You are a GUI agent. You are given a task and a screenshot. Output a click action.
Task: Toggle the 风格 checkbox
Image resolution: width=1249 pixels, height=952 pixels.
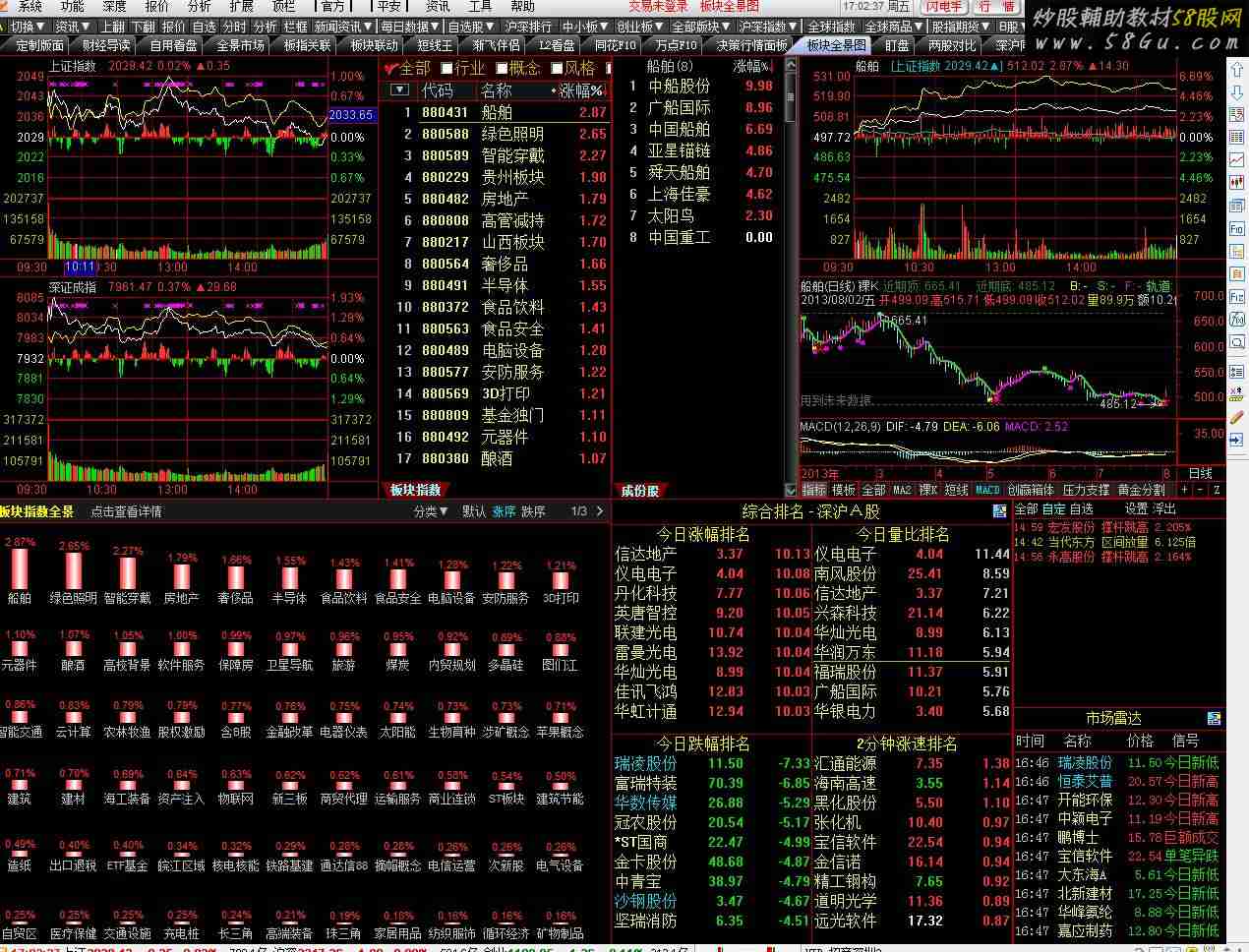pos(558,69)
